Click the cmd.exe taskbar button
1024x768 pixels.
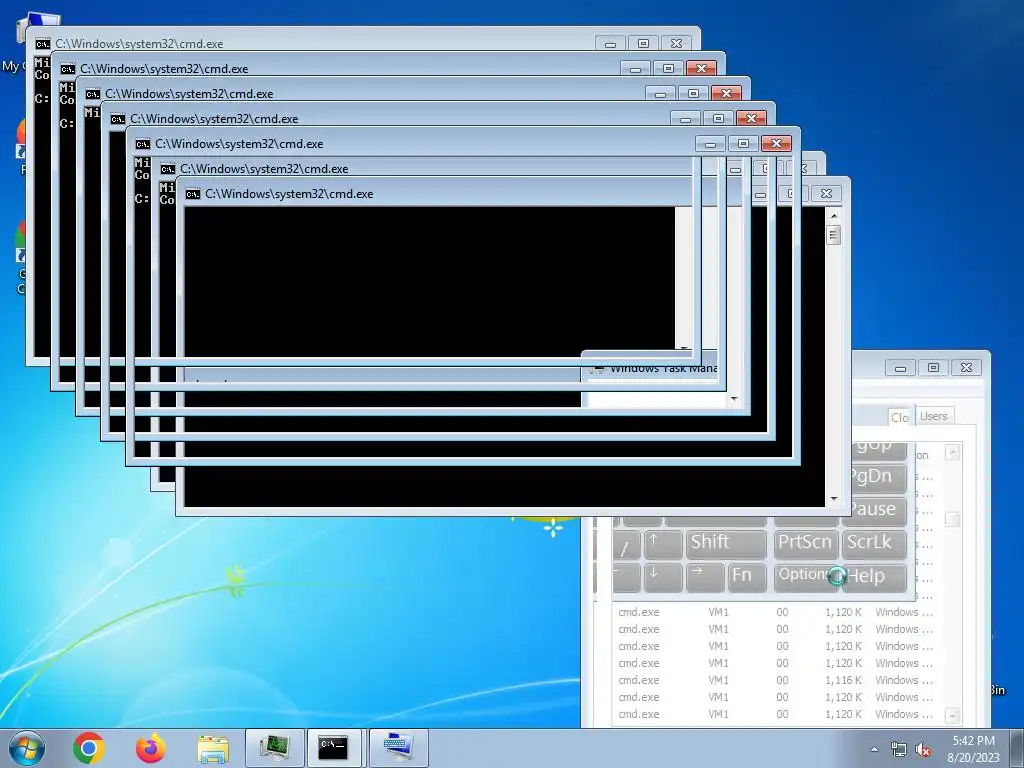[334, 748]
